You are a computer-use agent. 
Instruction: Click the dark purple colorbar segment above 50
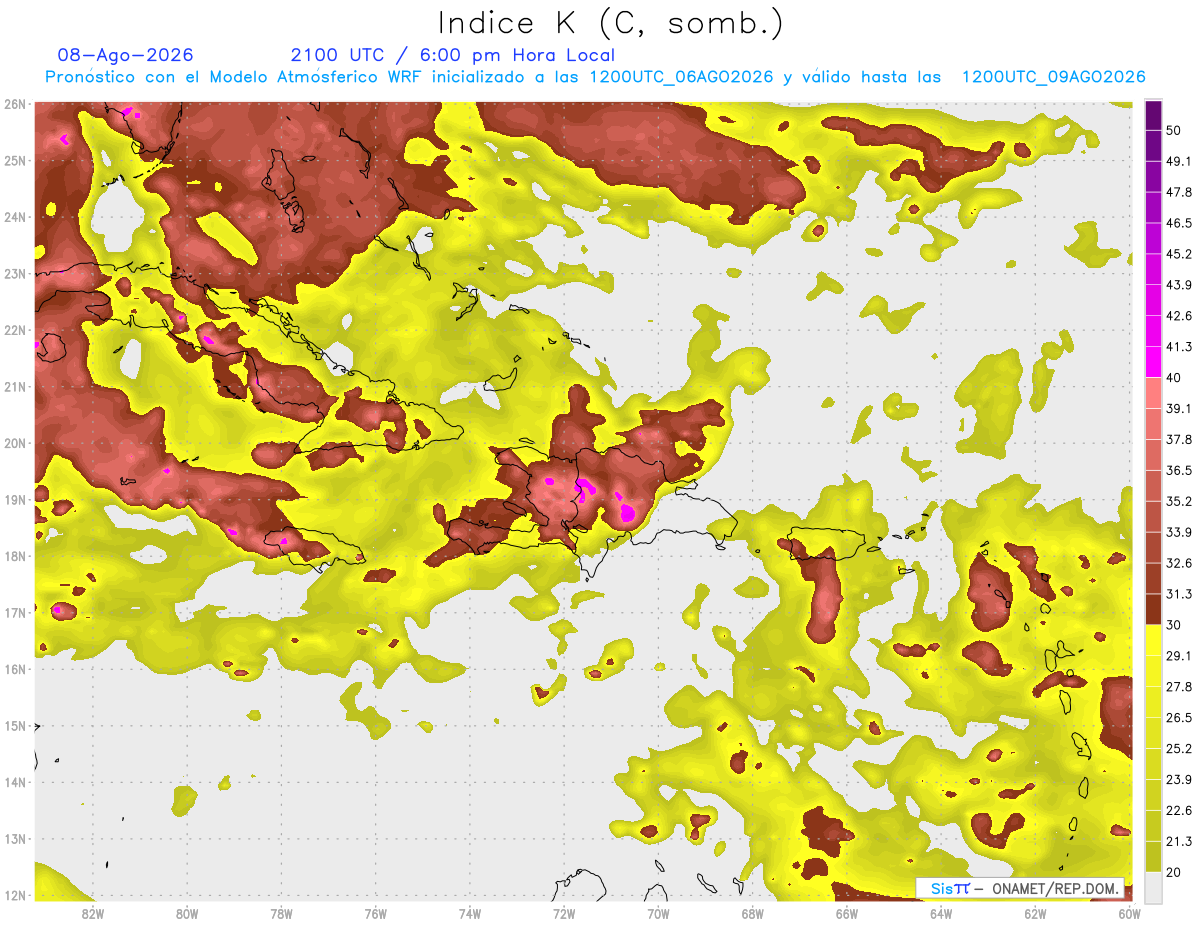pyautogui.click(x=1153, y=115)
